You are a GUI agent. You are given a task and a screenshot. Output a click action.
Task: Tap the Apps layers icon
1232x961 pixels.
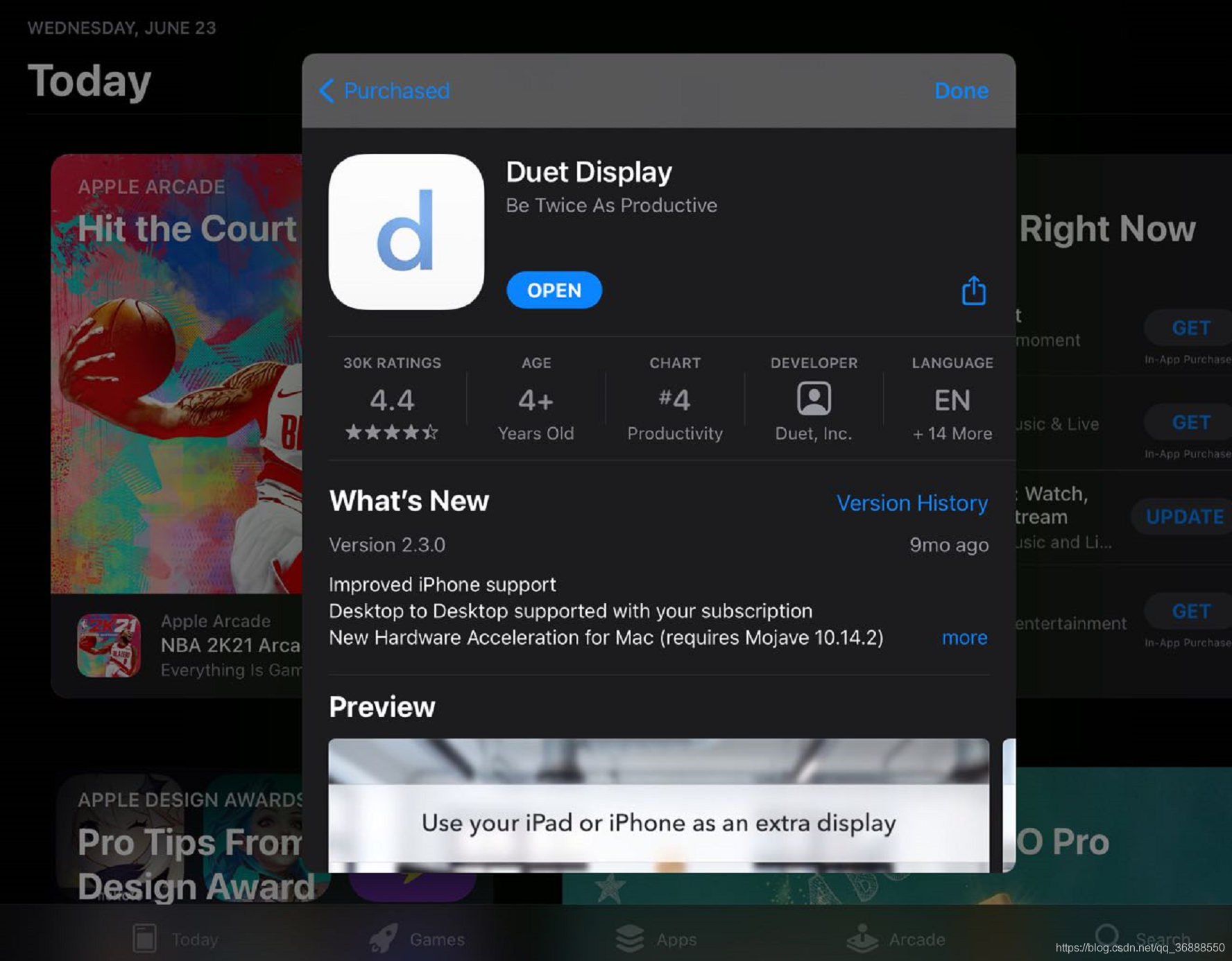[630, 938]
